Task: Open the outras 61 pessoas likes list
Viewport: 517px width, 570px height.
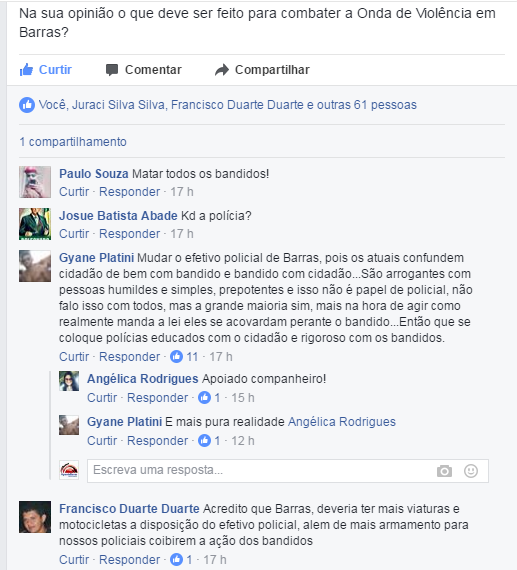Action: click(x=367, y=105)
